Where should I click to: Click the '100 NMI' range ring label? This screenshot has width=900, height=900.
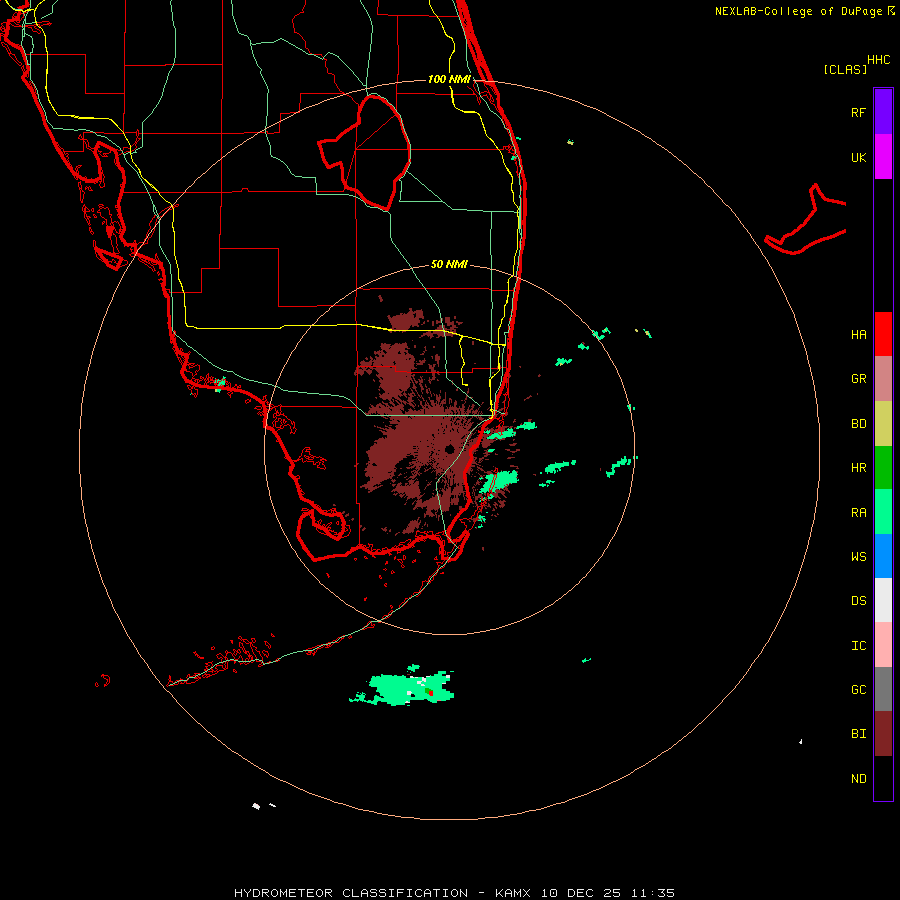(x=449, y=79)
